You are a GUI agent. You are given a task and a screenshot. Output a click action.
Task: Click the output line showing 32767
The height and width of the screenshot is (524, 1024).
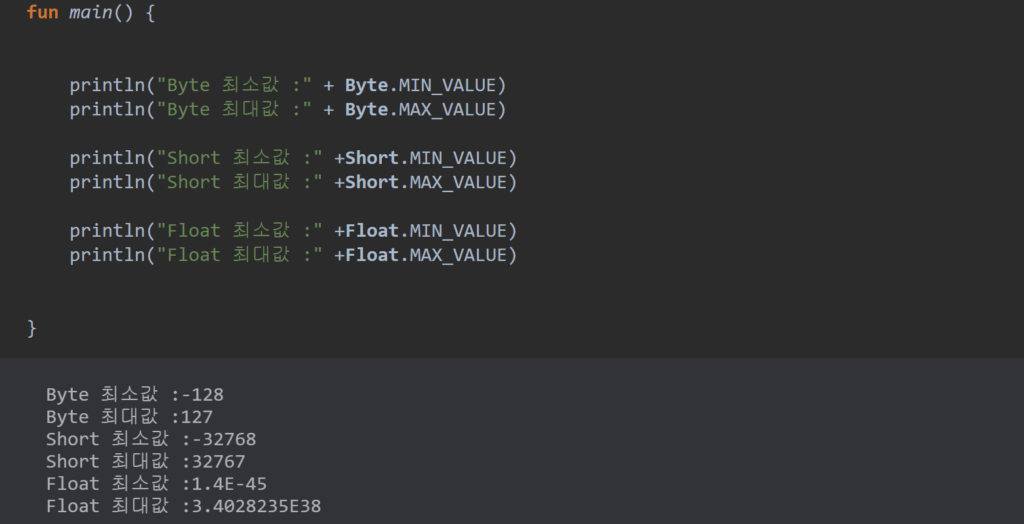[145, 461]
